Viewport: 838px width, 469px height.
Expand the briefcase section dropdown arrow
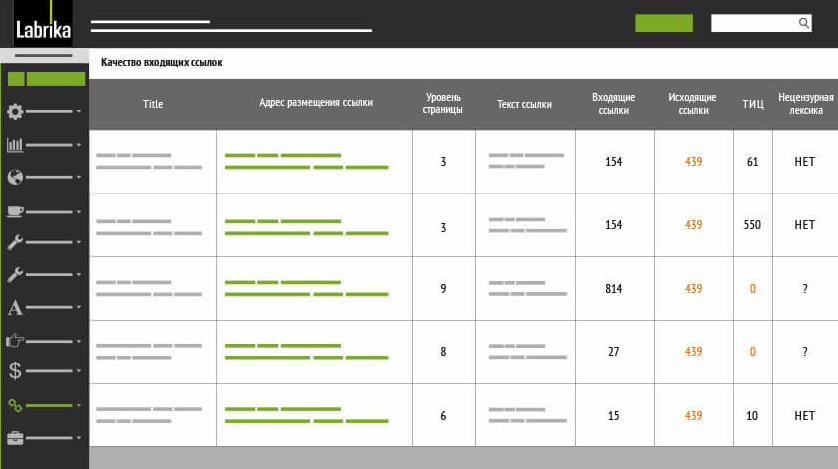79,438
